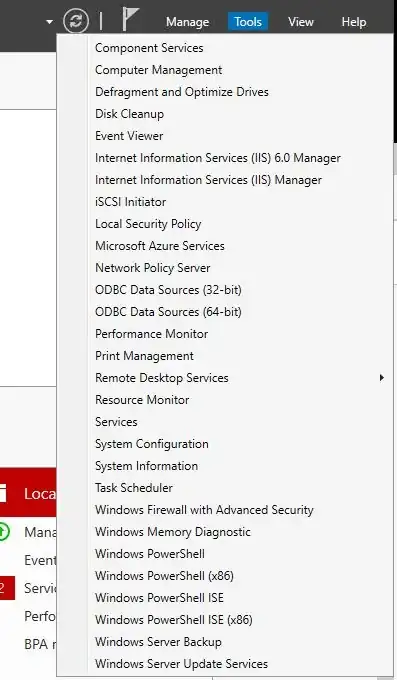Expand Remote Desktop Services submenu arrow
The image size is (397, 680).
coord(381,378)
